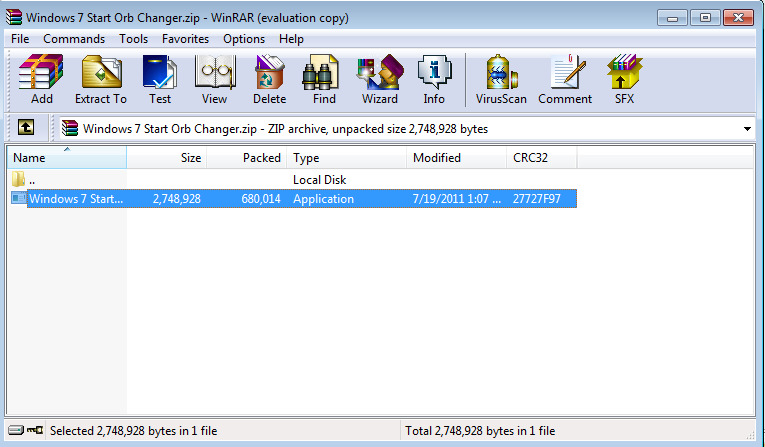Click the archive path address field
The height and width of the screenshot is (447, 765).
pos(407,129)
